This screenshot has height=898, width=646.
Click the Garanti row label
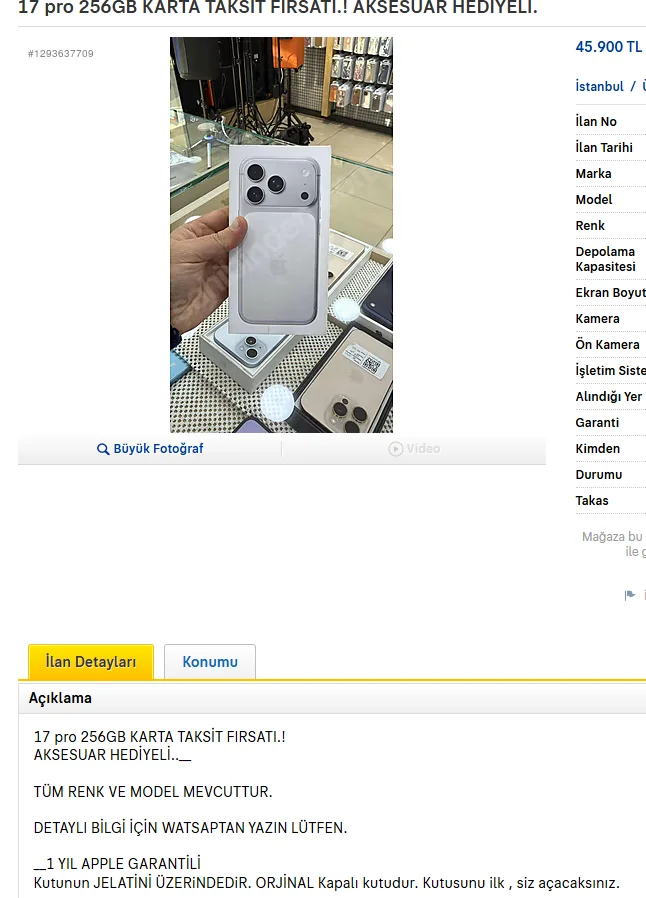pos(597,423)
